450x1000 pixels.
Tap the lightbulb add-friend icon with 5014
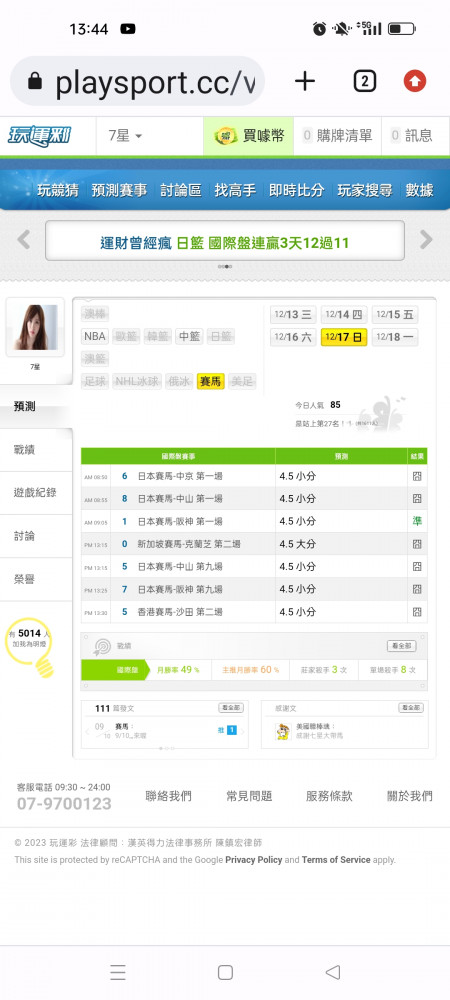point(30,646)
